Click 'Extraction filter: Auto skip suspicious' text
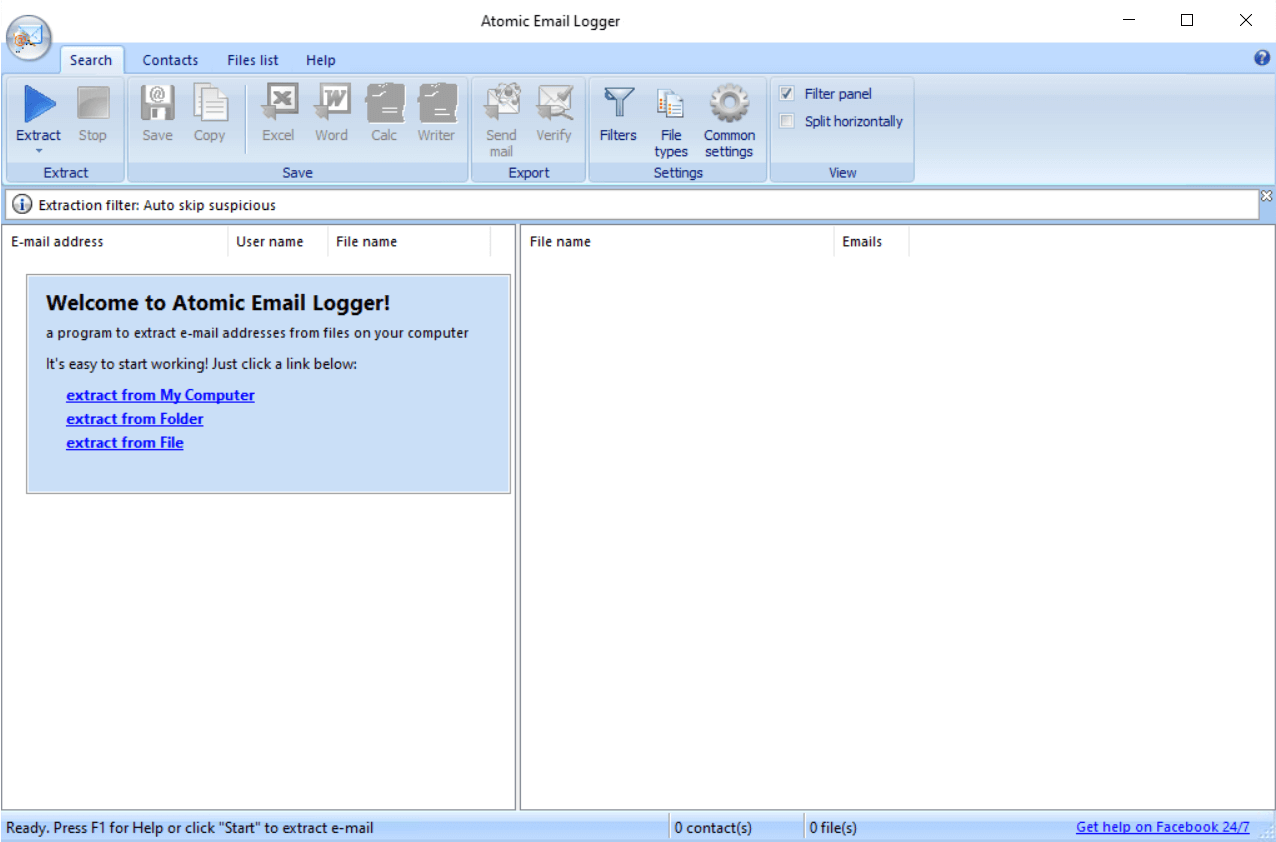This screenshot has height=842, width=1276. click(157, 205)
